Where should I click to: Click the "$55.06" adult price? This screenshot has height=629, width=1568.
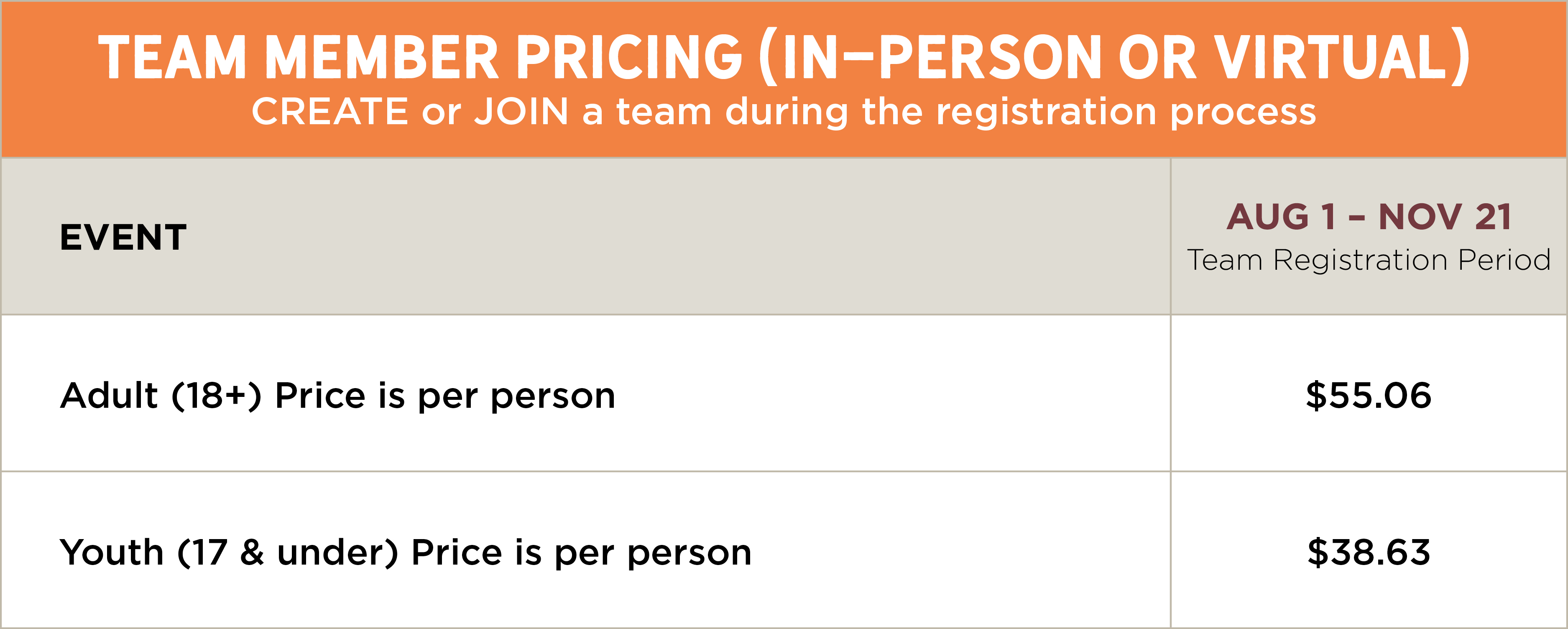click(1369, 395)
